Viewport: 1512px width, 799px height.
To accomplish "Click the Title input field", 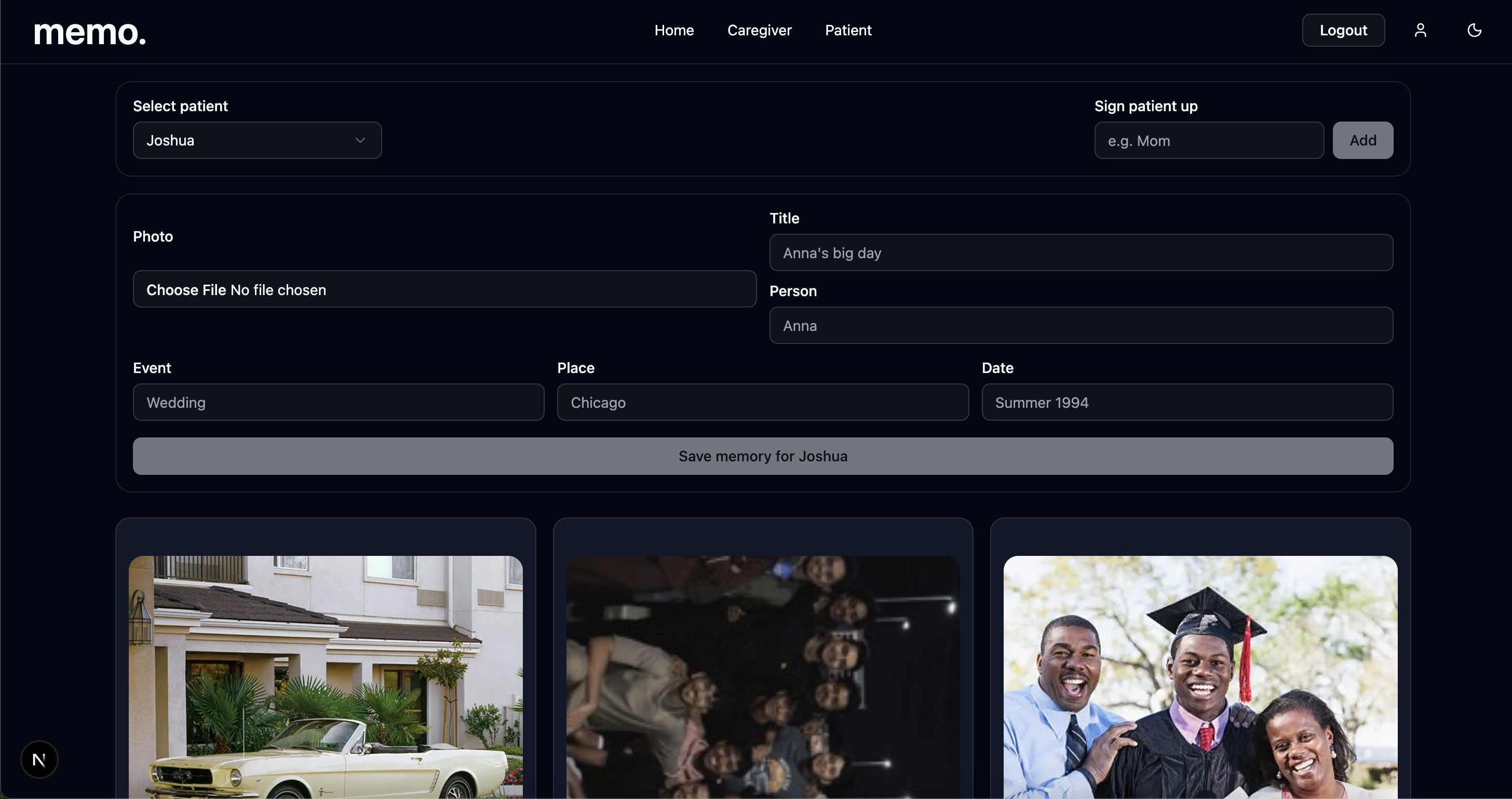I will [x=1081, y=253].
